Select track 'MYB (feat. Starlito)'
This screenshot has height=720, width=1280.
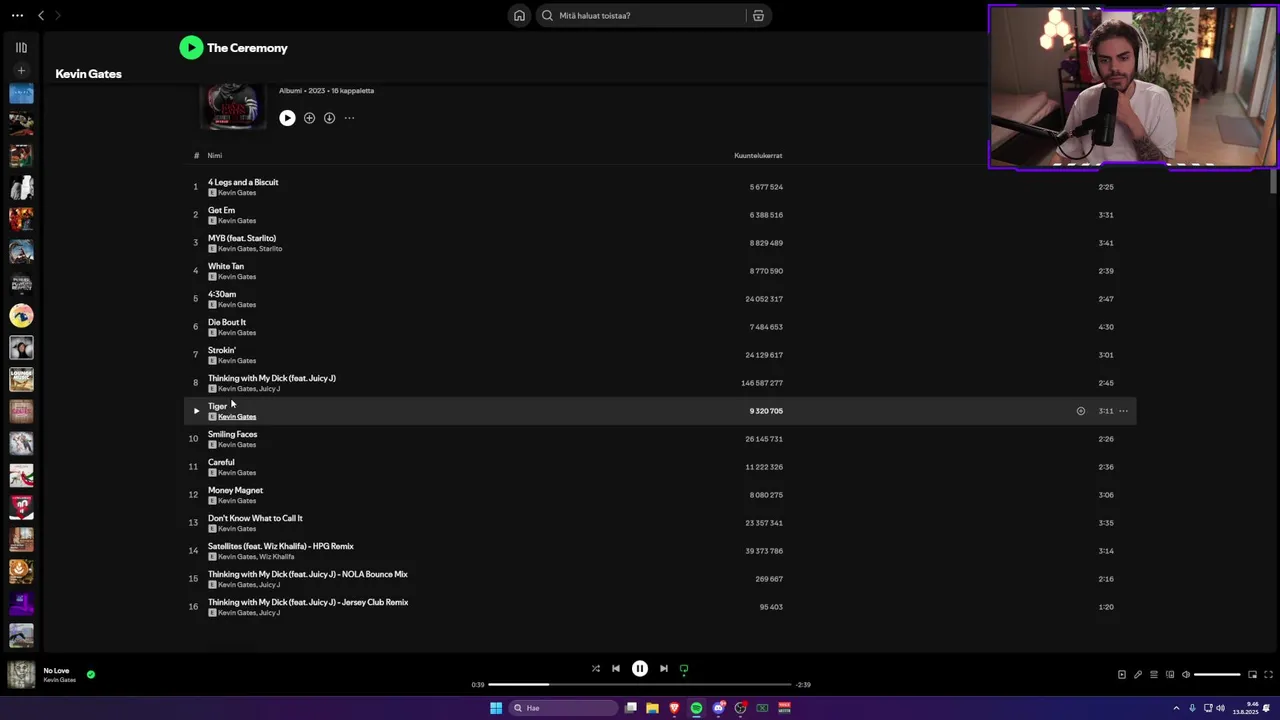coord(242,238)
